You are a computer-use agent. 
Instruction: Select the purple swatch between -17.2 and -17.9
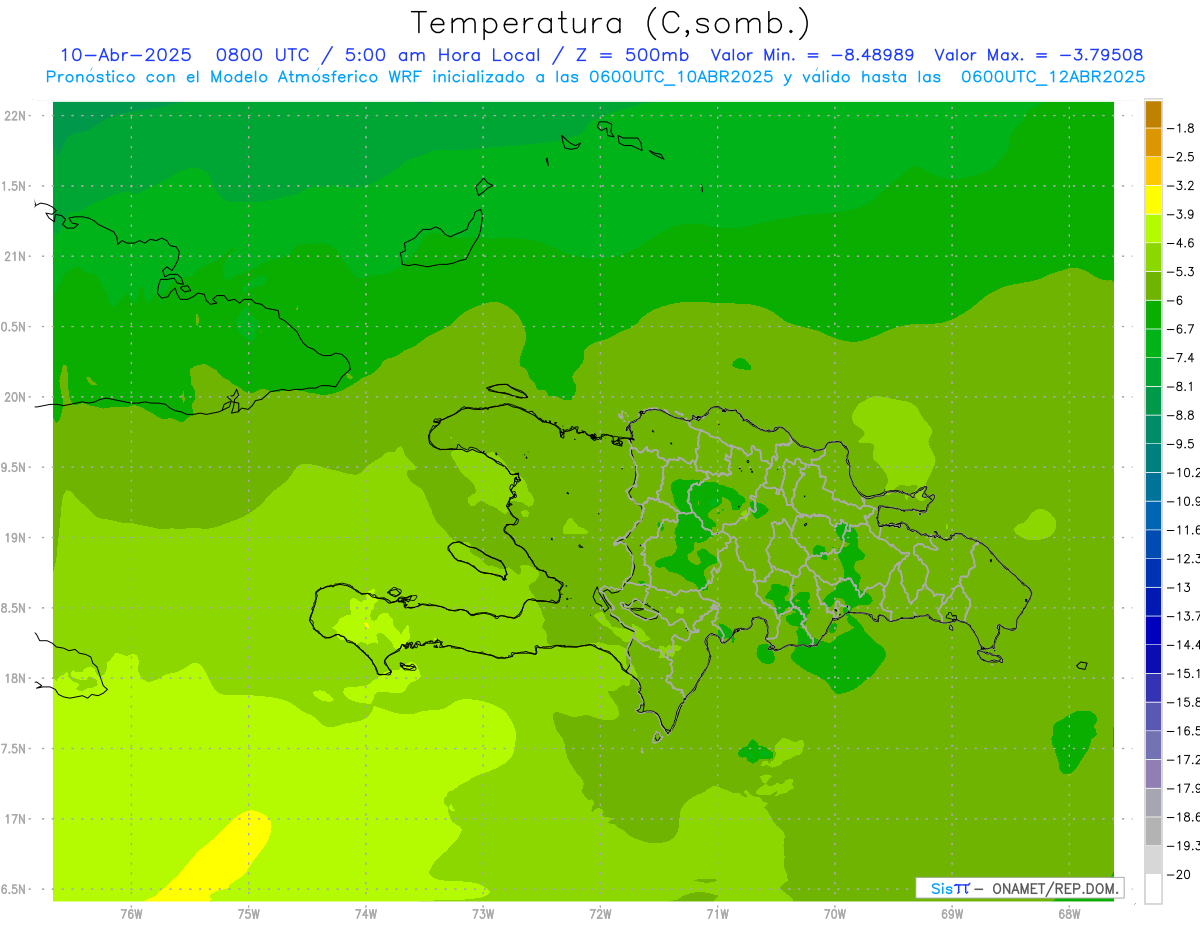point(1153,773)
